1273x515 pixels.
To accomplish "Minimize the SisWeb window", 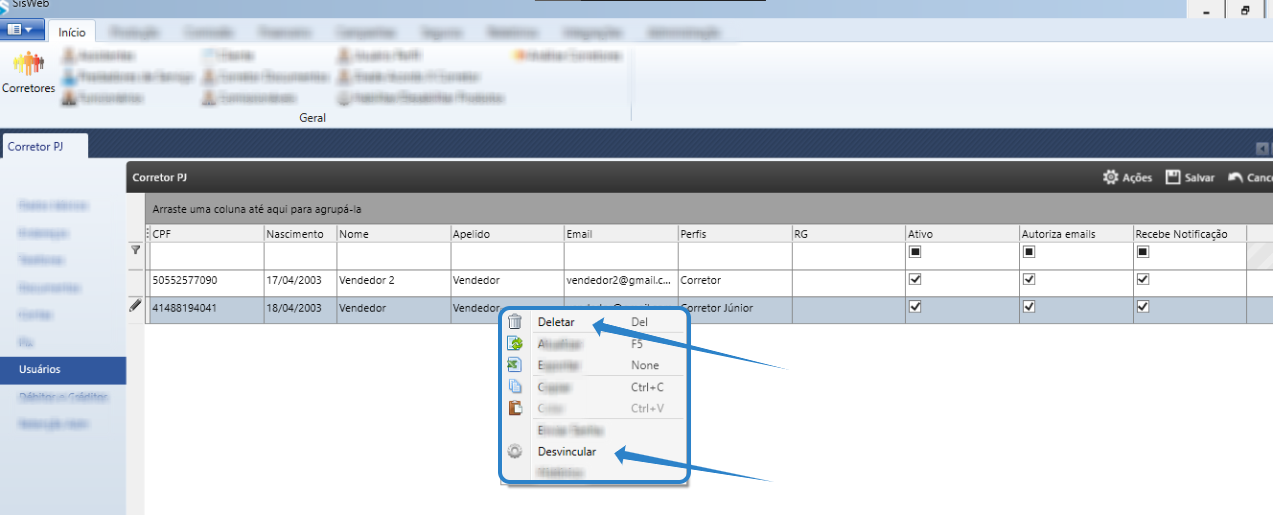I will pyautogui.click(x=1207, y=10).
